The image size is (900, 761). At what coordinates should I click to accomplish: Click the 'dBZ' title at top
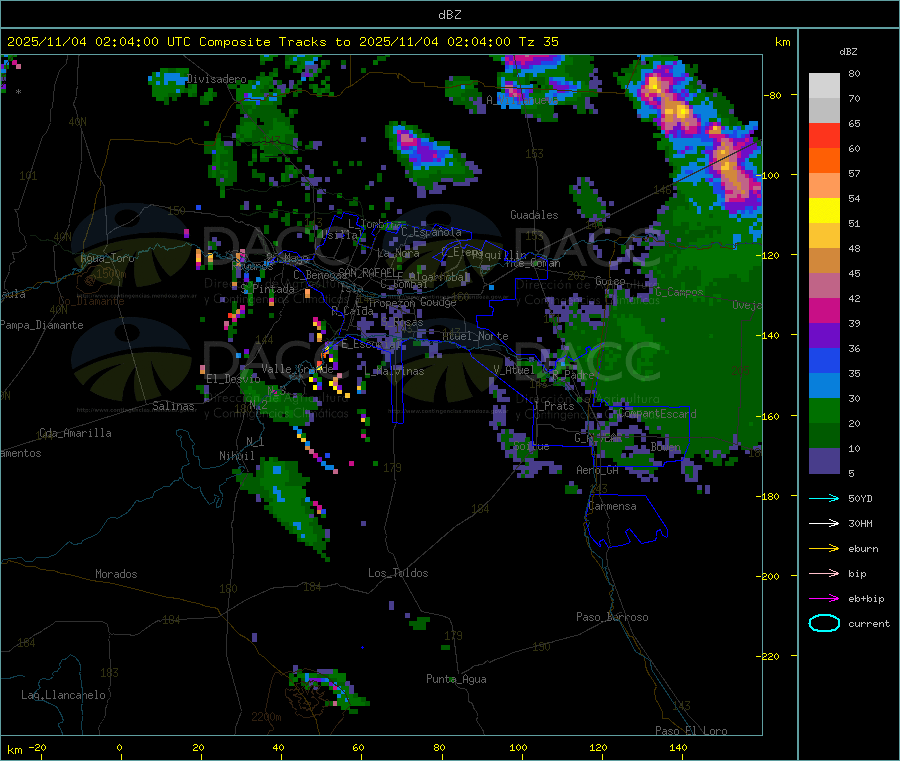point(449,15)
